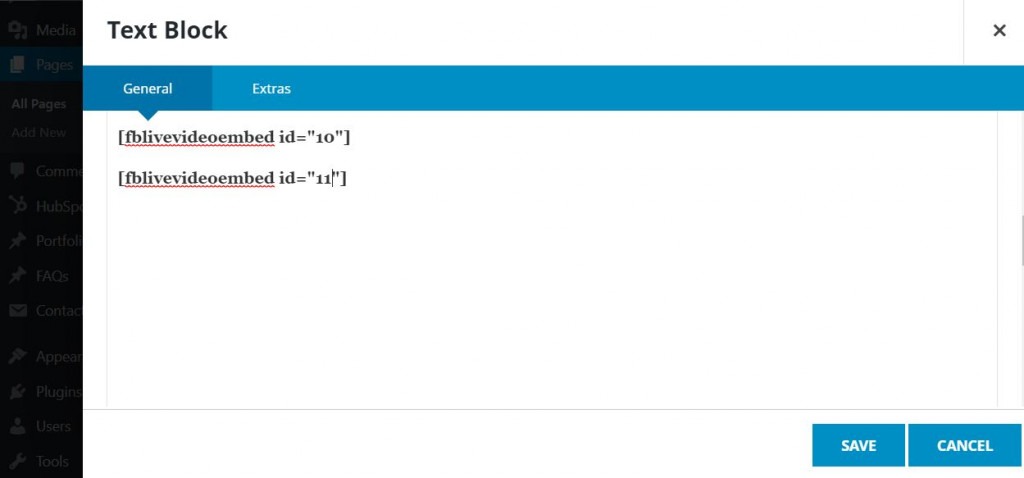Open the Contact envelope icon
The width and height of the screenshot is (1024, 478).
coord(18,310)
